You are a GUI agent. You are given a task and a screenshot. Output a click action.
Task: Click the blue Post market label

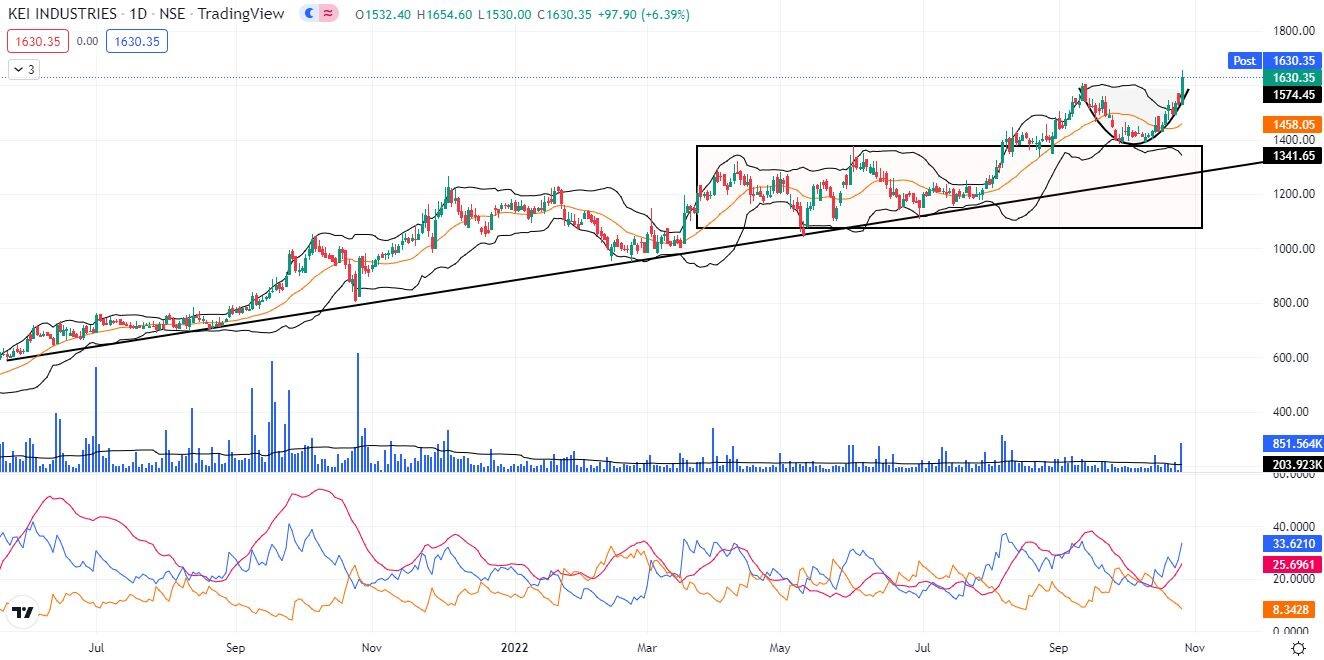click(1244, 61)
